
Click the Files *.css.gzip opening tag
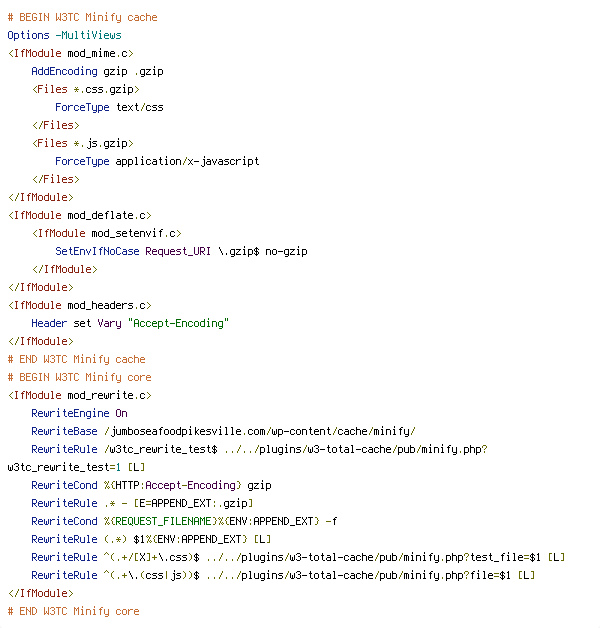85,89
